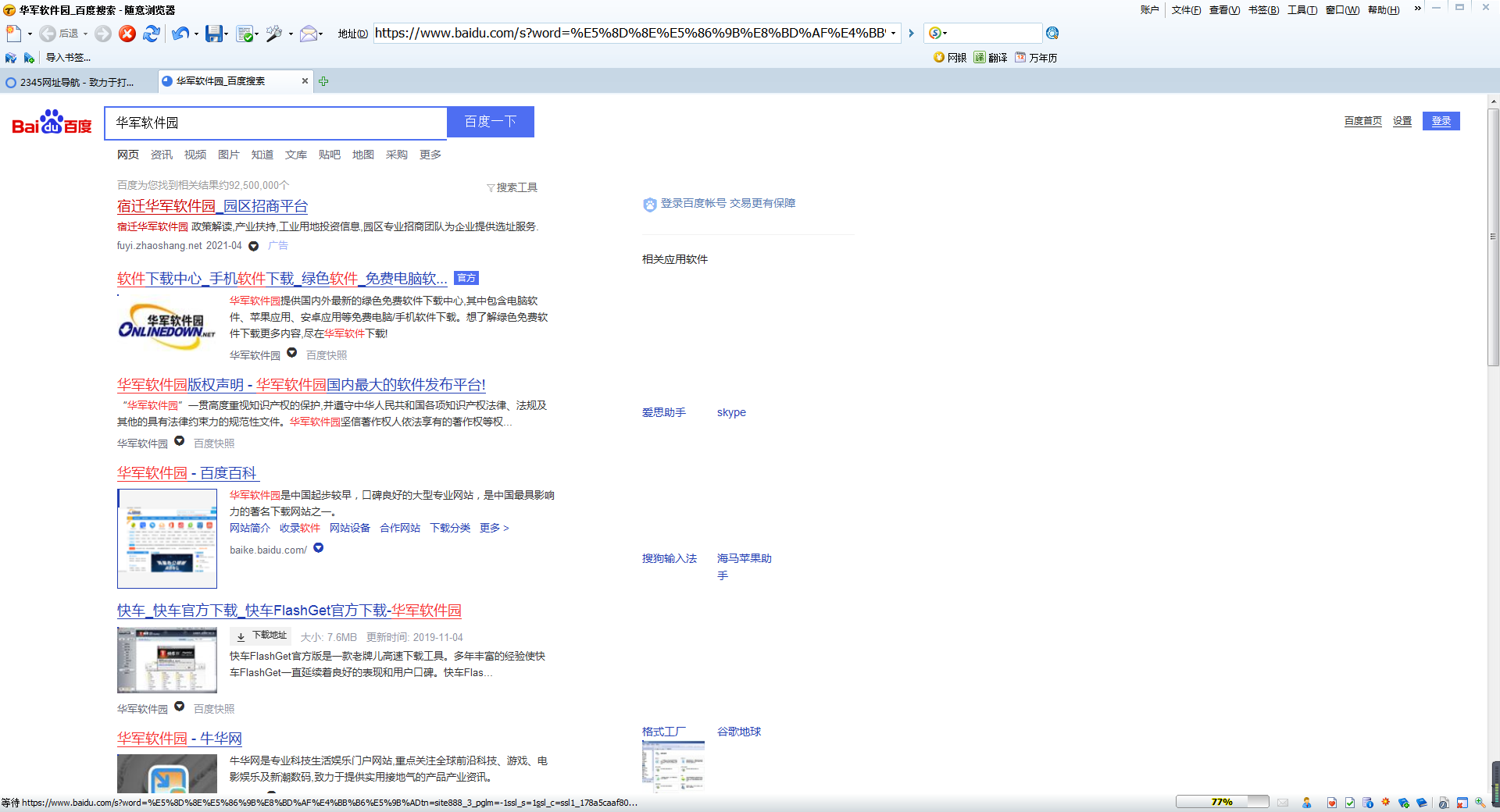Expand hidden menu items with the chevron
The width and height of the screenshot is (1500, 812).
tap(1417, 9)
